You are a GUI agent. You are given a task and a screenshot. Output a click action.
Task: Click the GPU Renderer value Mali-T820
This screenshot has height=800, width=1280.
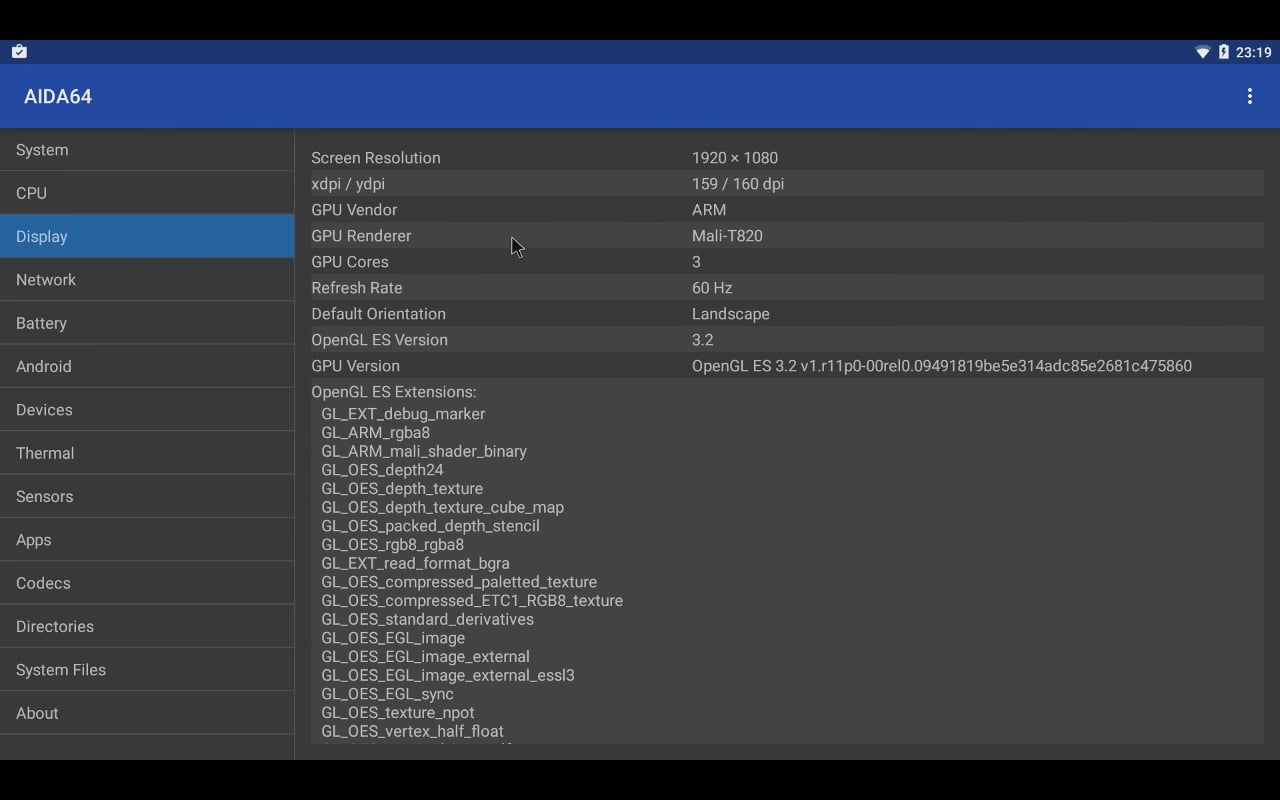pyautogui.click(x=727, y=236)
